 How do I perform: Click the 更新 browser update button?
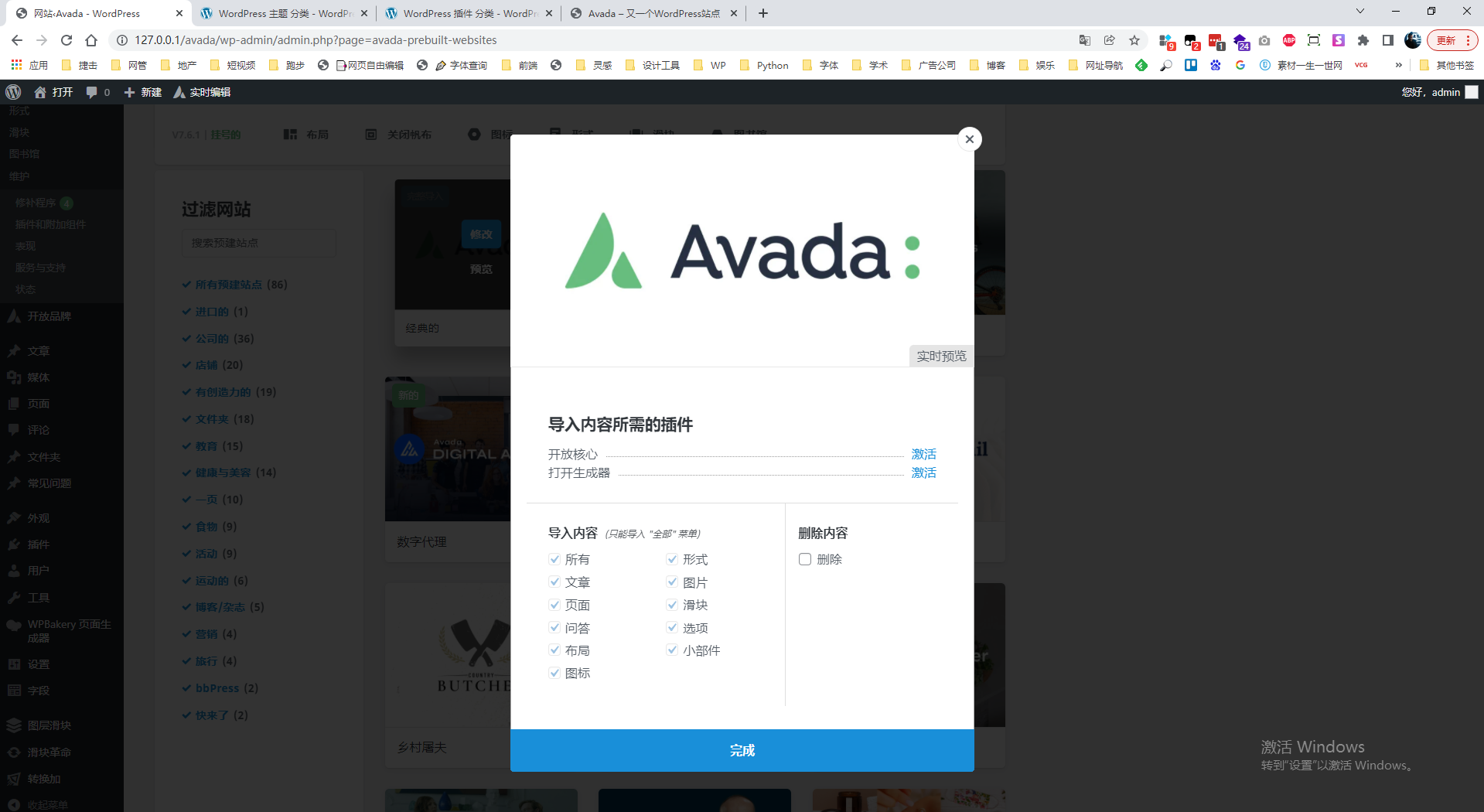[x=1452, y=40]
